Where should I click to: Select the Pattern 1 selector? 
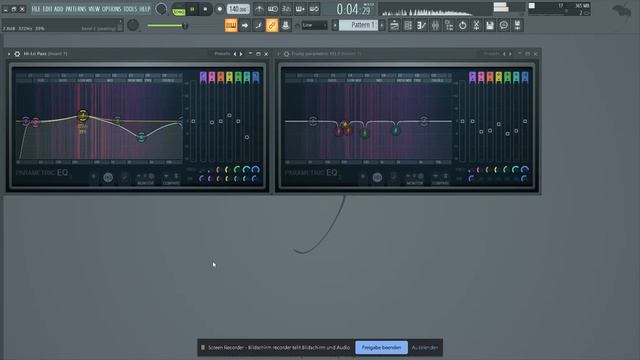click(358, 25)
